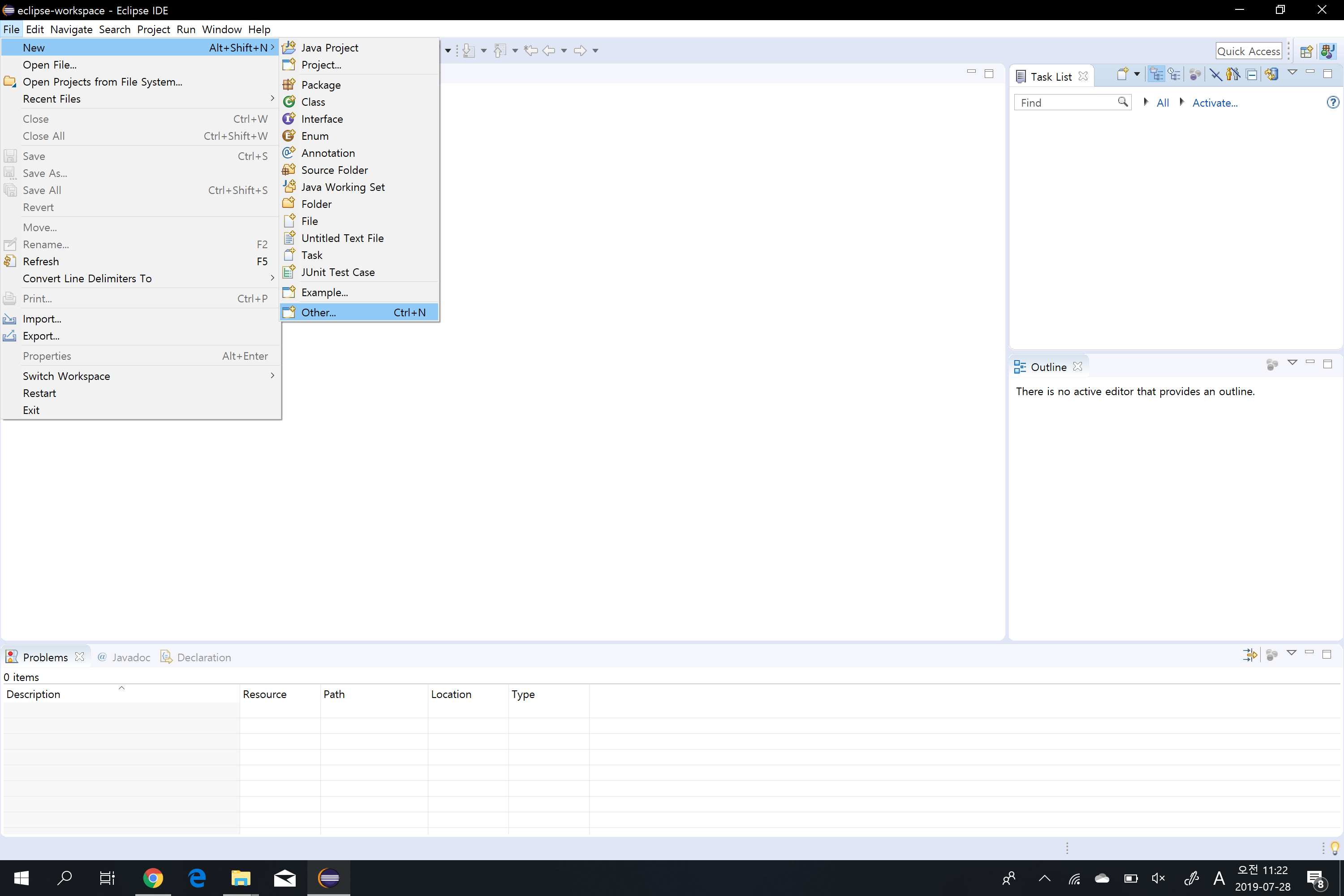Click the All working set link

(x=1162, y=103)
